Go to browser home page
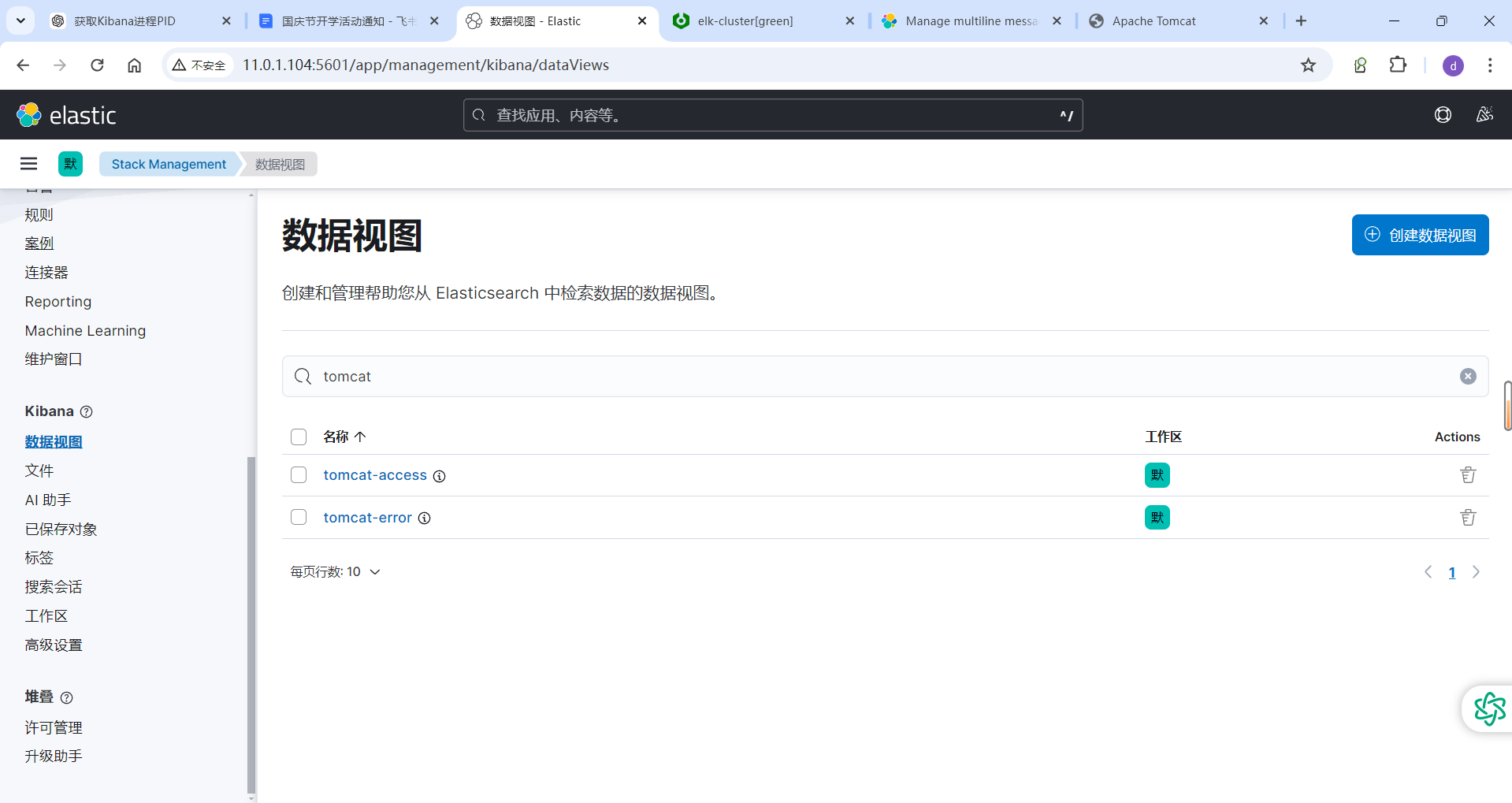 (135, 65)
